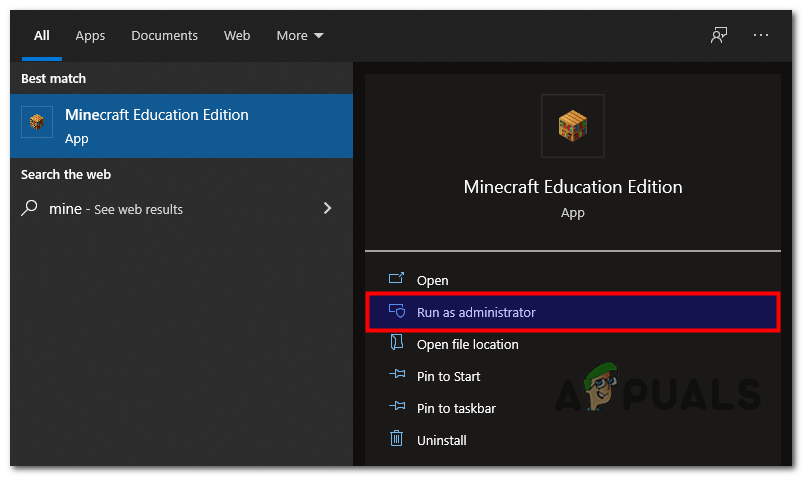Click the Uninstall trash bin icon
Image resolution: width=803 pixels, height=477 pixels.
(x=396, y=439)
